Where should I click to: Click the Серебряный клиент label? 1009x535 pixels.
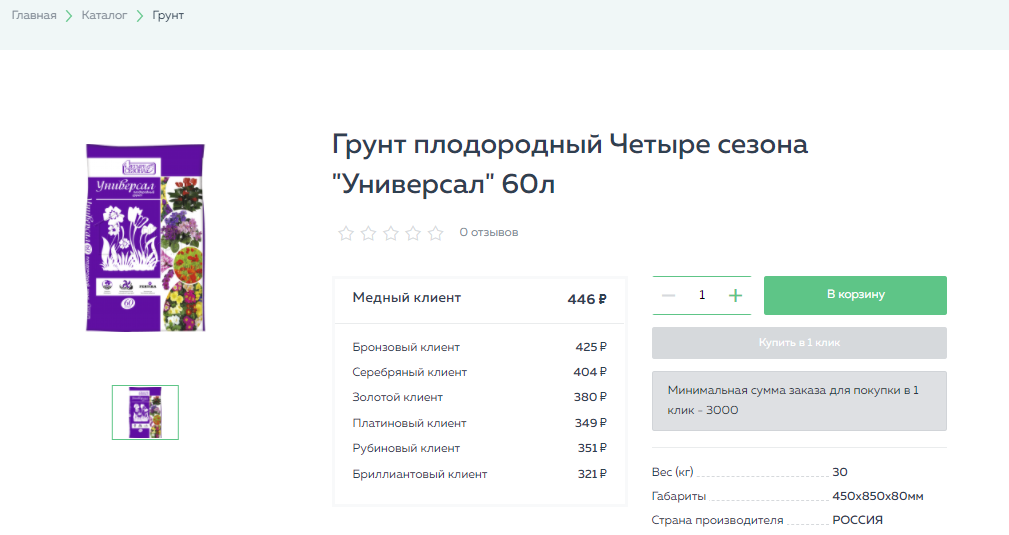[x=409, y=372]
